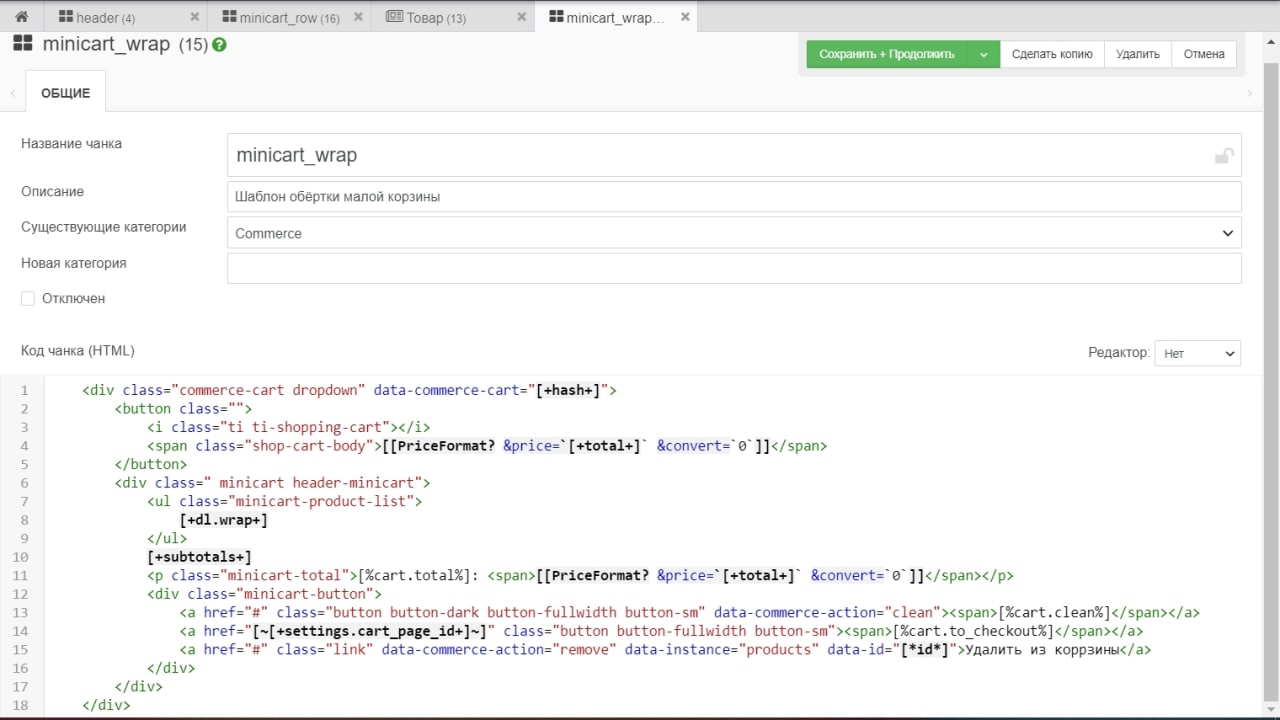Click the right tab scroll arrow
Screen dimensions: 1280x720
point(1249,93)
